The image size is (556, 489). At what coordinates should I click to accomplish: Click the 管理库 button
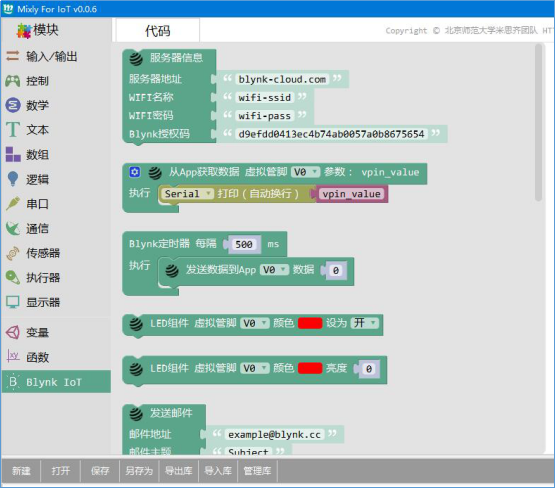point(257,471)
